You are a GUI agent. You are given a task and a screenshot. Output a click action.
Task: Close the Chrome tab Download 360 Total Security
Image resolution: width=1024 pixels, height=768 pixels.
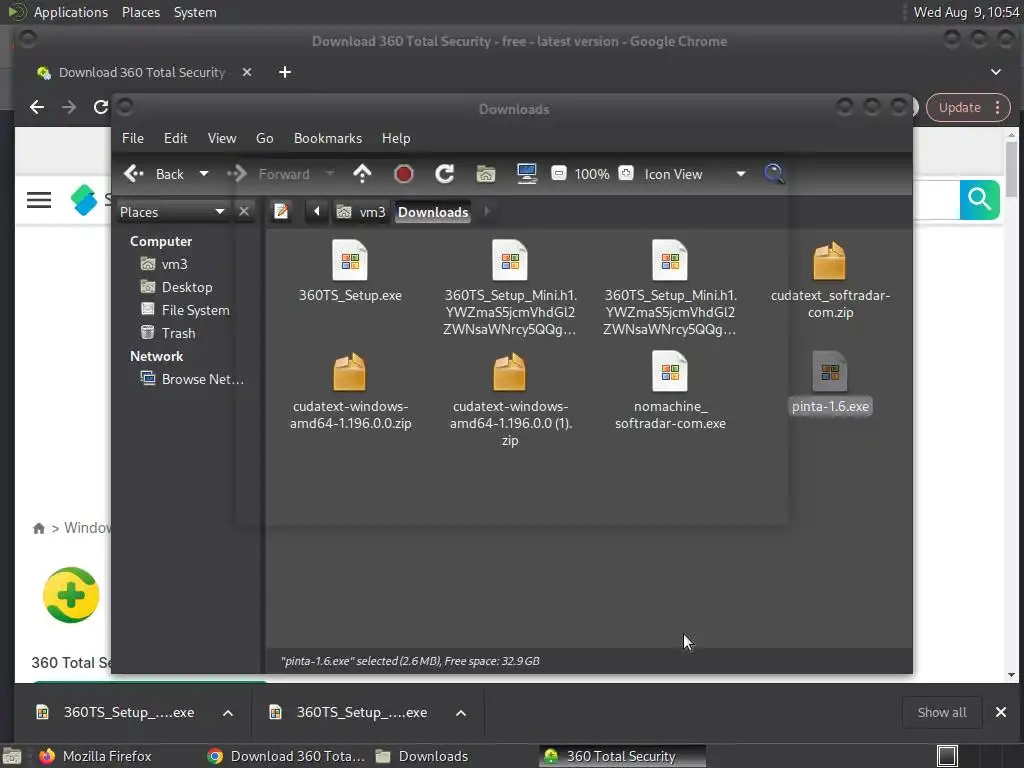(247, 72)
